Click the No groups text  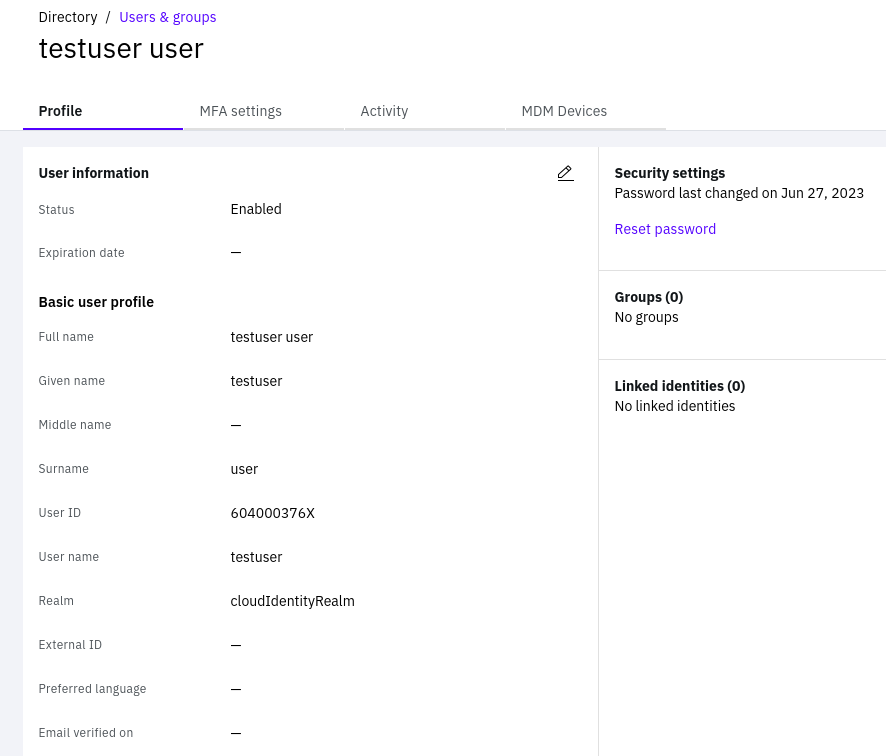coord(646,317)
